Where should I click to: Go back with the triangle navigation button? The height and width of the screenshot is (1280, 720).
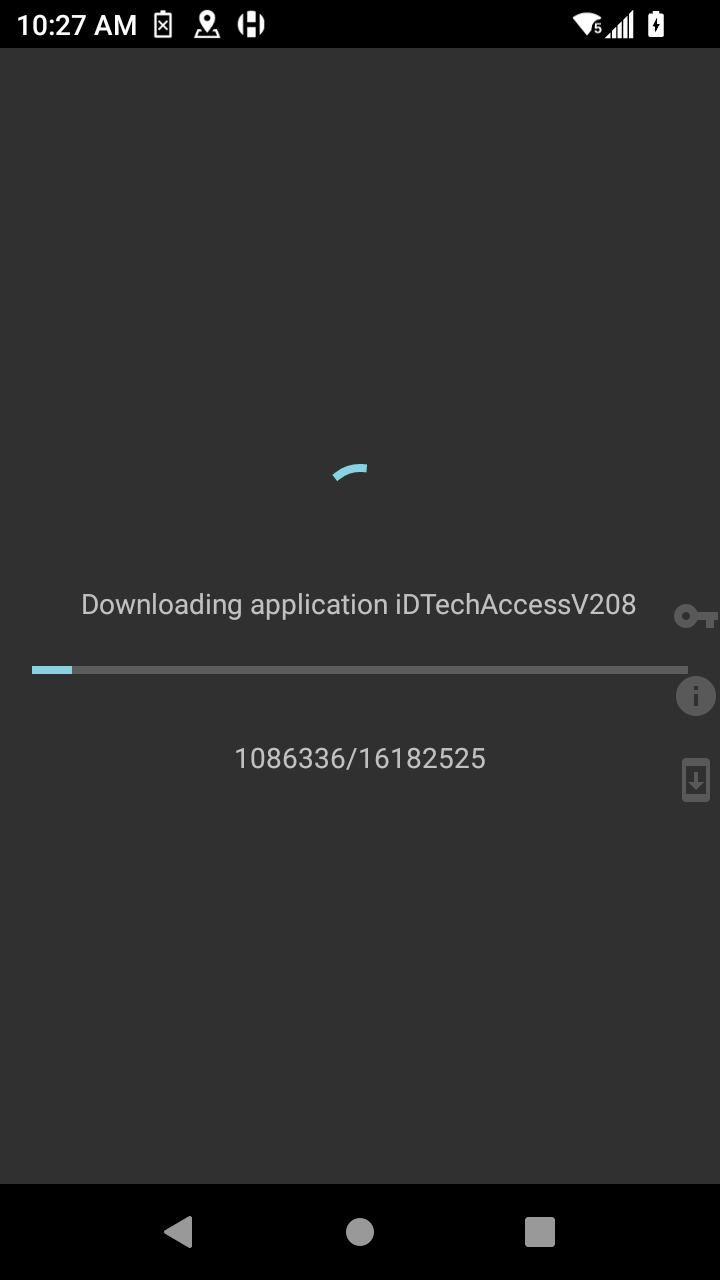178,1232
